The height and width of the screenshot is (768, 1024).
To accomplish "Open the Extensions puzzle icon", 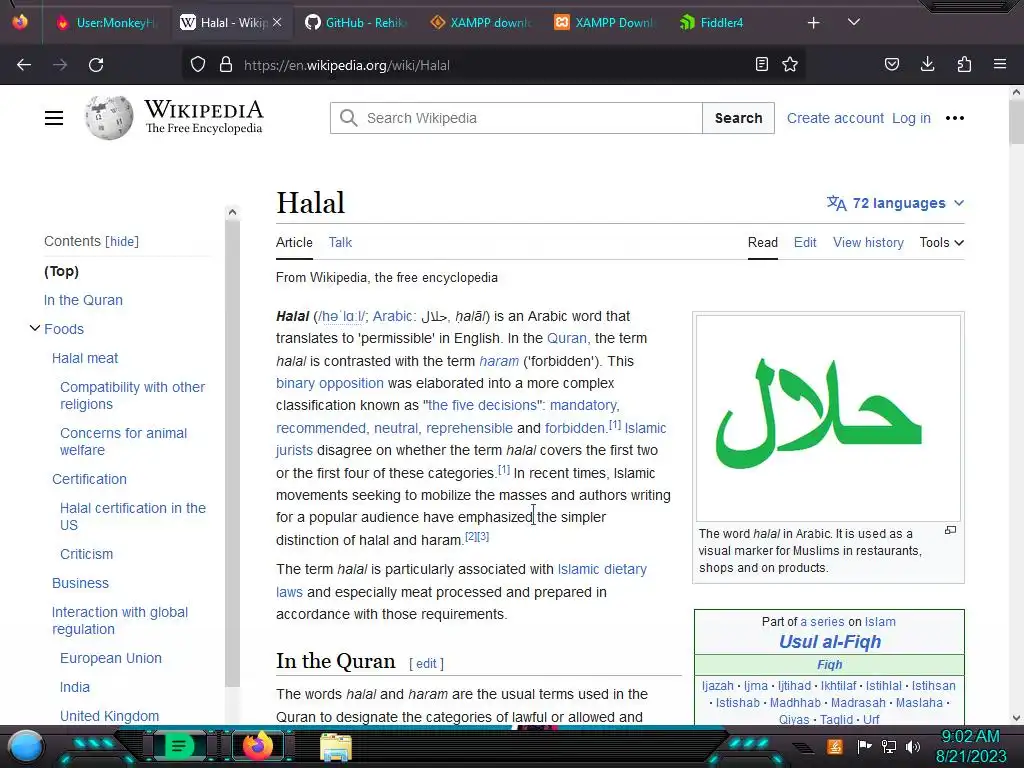I will [x=964, y=64].
